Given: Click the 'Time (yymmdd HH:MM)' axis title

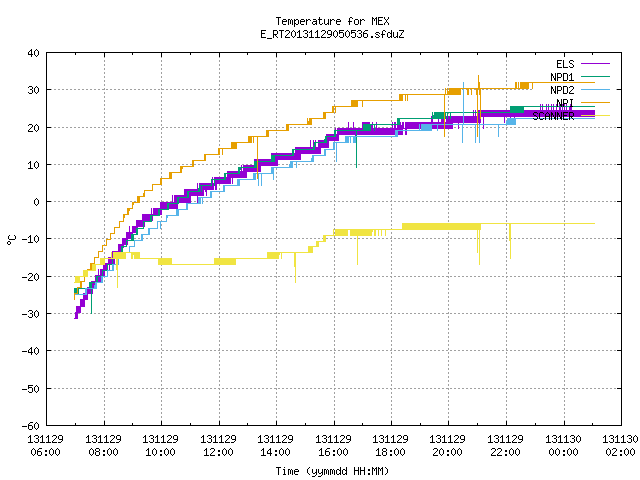Looking at the screenshot, I should (332, 471).
